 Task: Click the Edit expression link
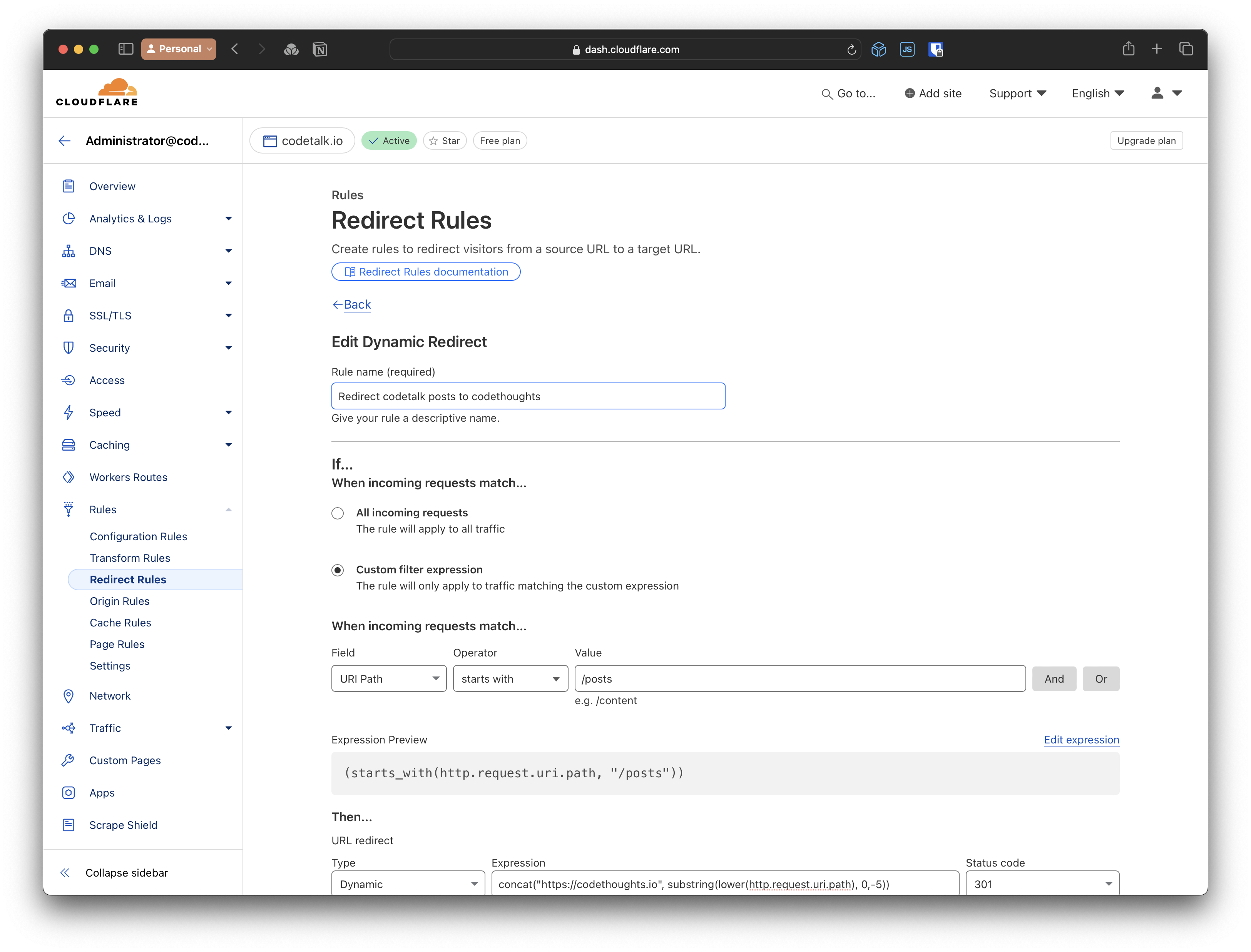coord(1081,740)
